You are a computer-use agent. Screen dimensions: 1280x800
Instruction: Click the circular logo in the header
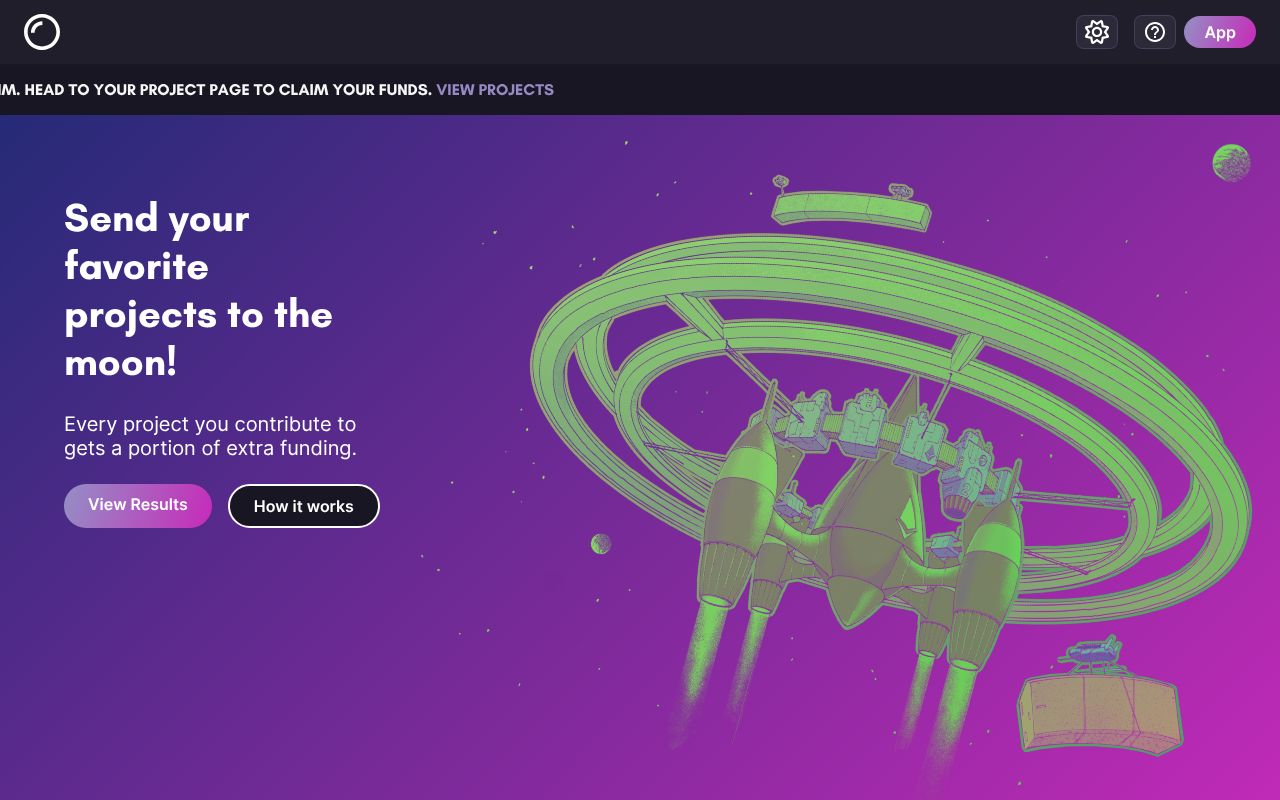(x=42, y=32)
